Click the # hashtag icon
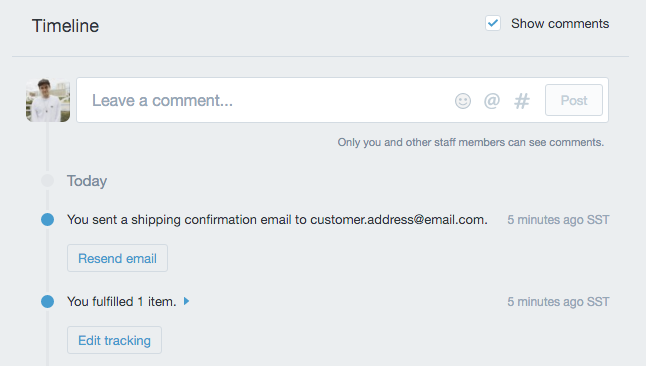 pos(522,101)
